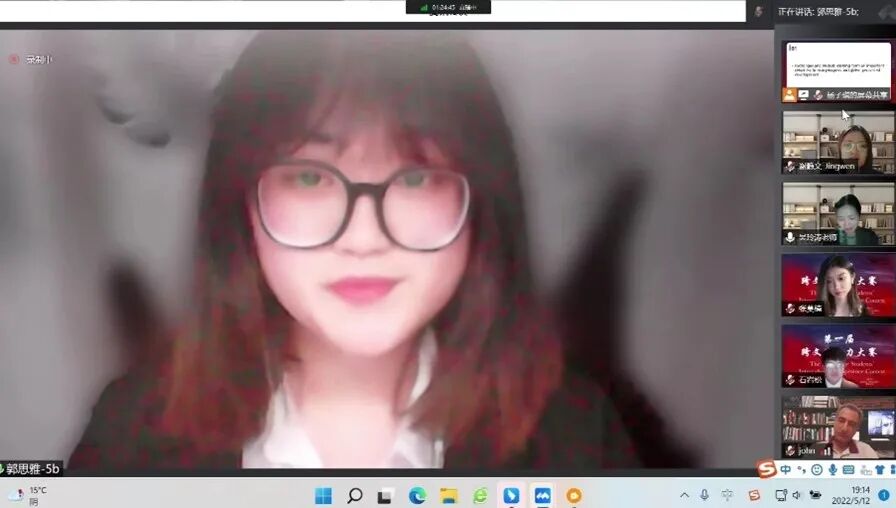
Task: Click the orange person icon on shared-screen thumbnail
Action: point(790,95)
